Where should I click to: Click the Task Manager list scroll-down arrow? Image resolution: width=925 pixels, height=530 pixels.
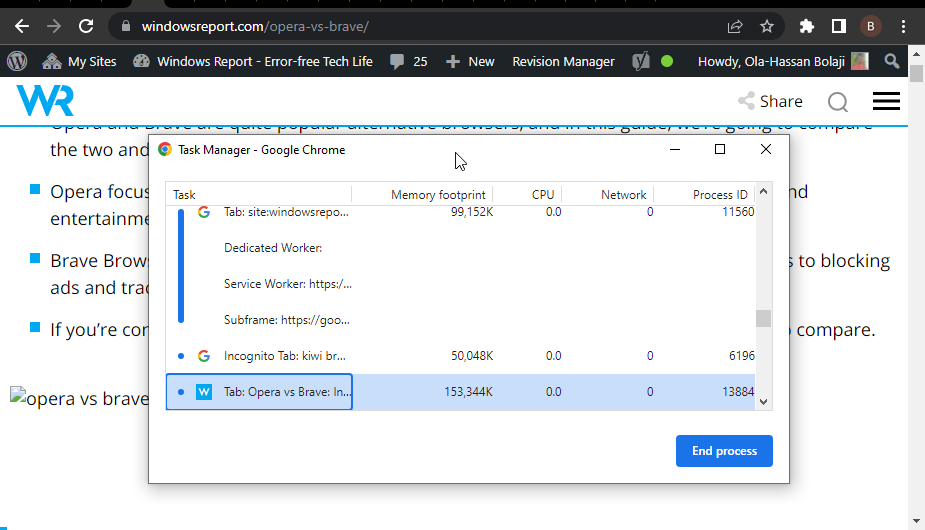tap(763, 402)
